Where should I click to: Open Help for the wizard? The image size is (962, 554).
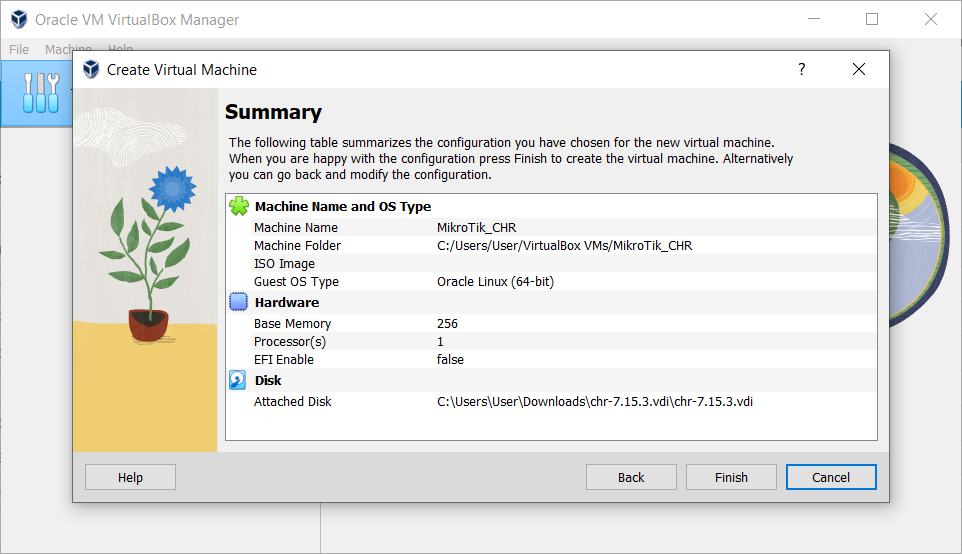[x=130, y=477]
